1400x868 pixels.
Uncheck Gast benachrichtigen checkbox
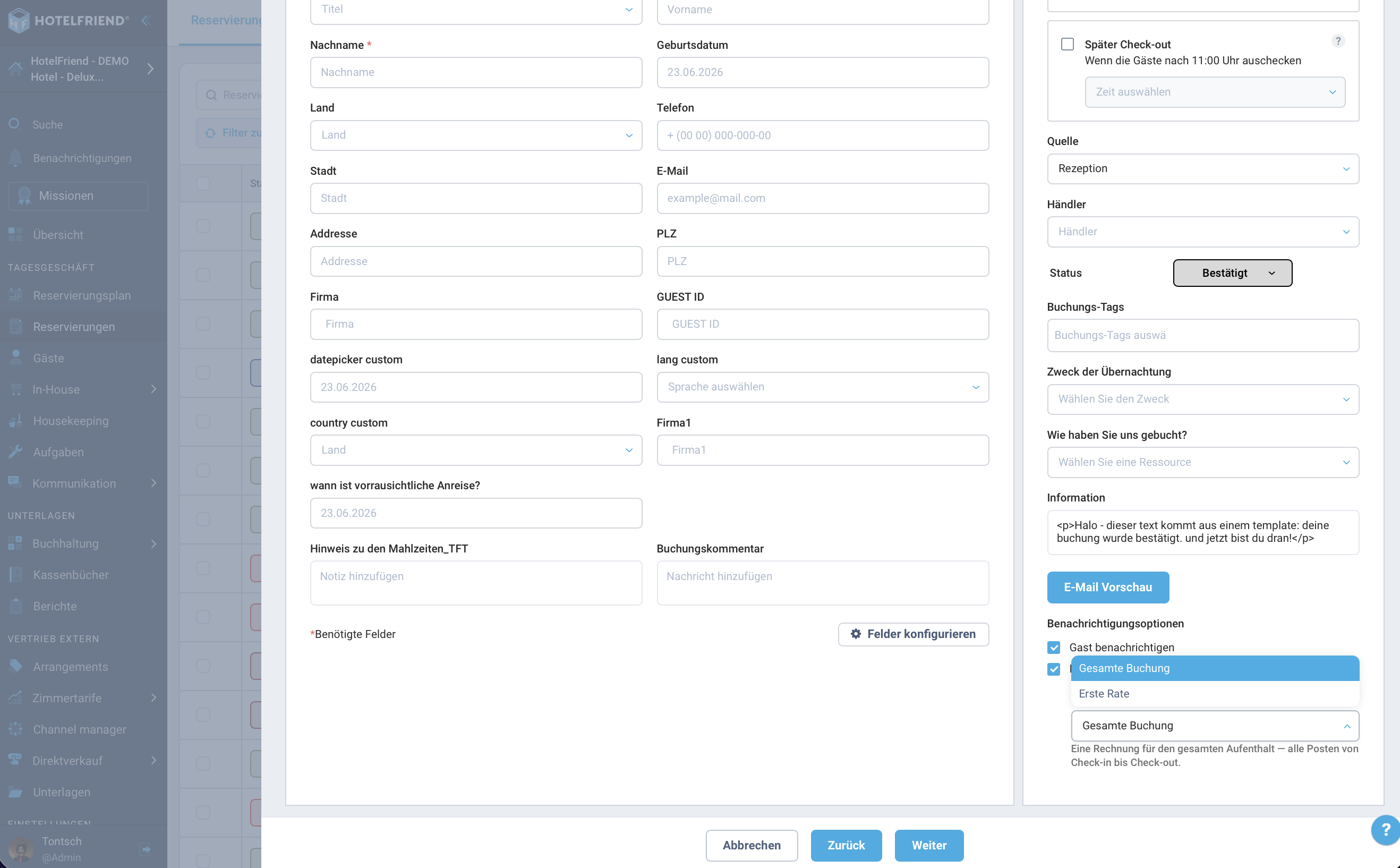click(1053, 648)
